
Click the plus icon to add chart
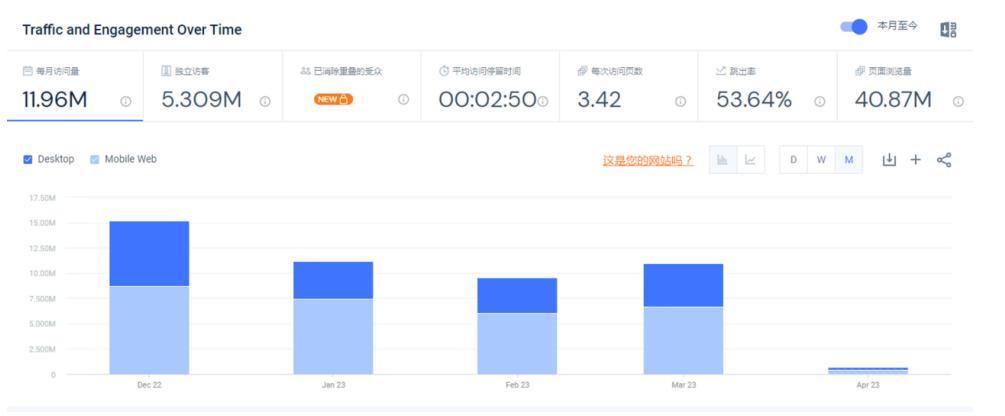coord(915,160)
